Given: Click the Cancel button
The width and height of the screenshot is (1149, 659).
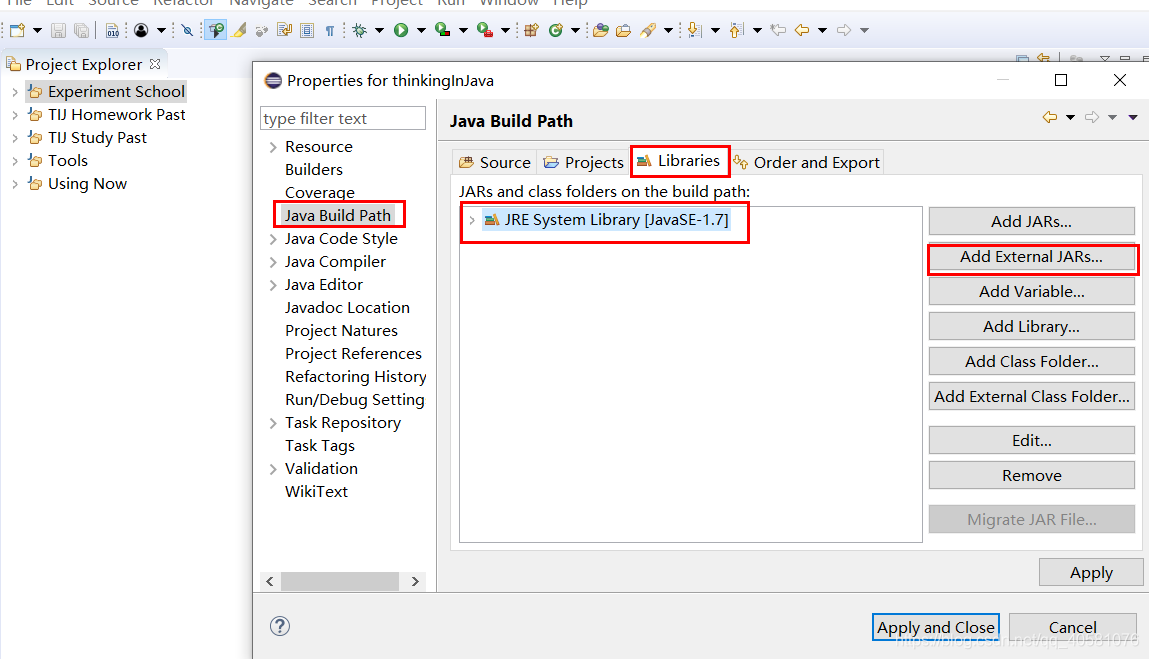Looking at the screenshot, I should tap(1073, 627).
